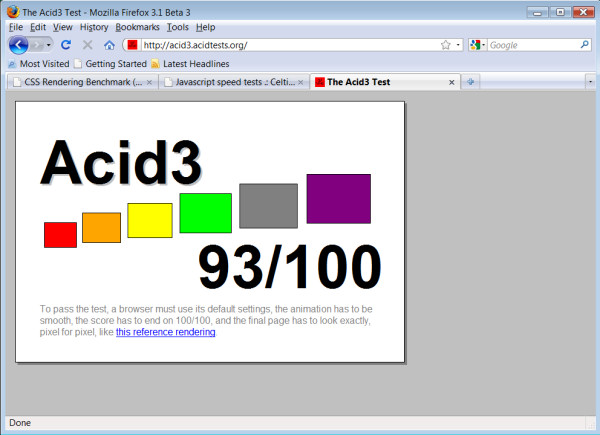Open the Google search engine selector
The image size is (600, 435).
pos(478,45)
